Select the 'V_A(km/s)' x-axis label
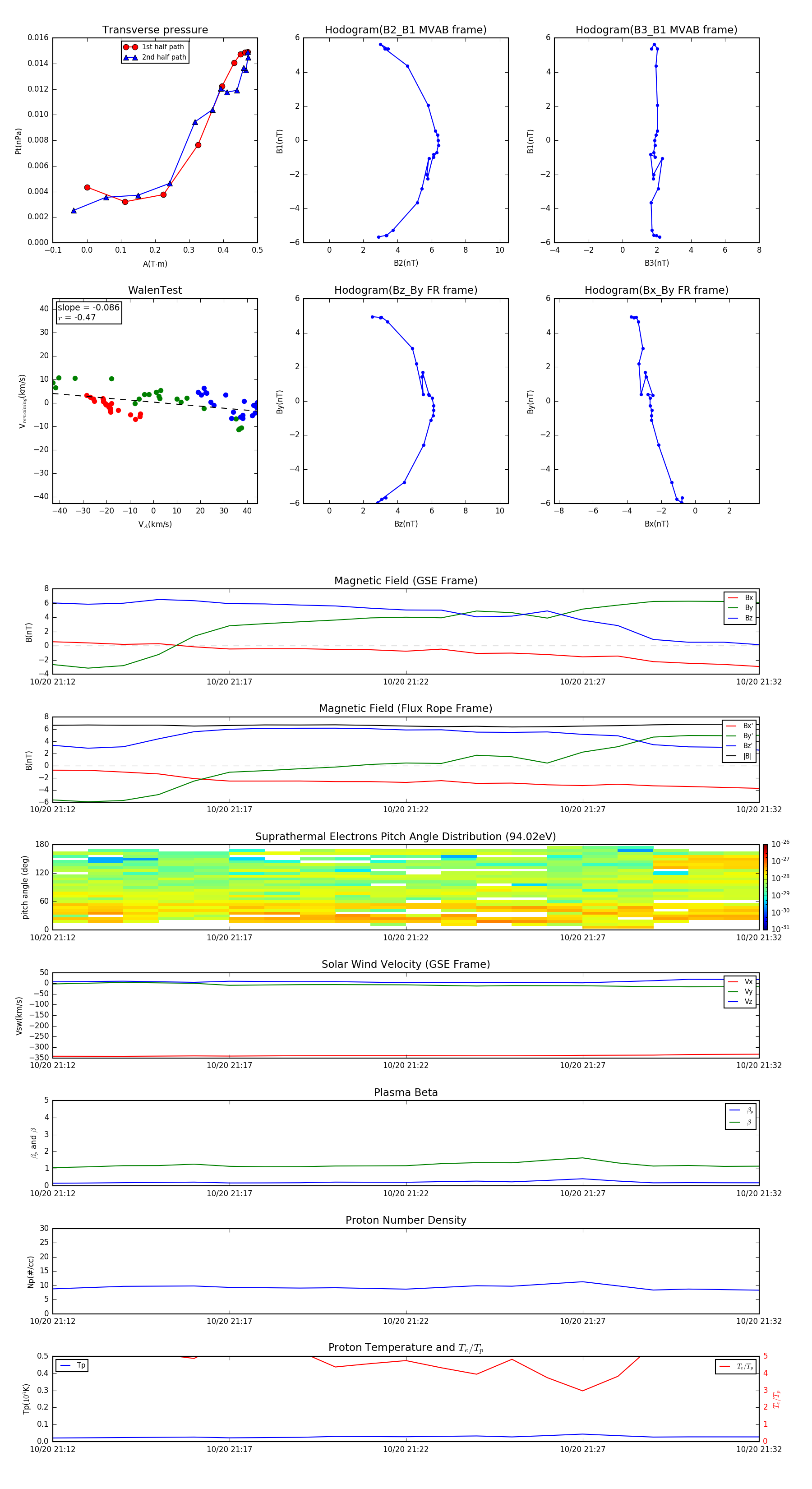The image size is (812, 1489). coord(155,524)
